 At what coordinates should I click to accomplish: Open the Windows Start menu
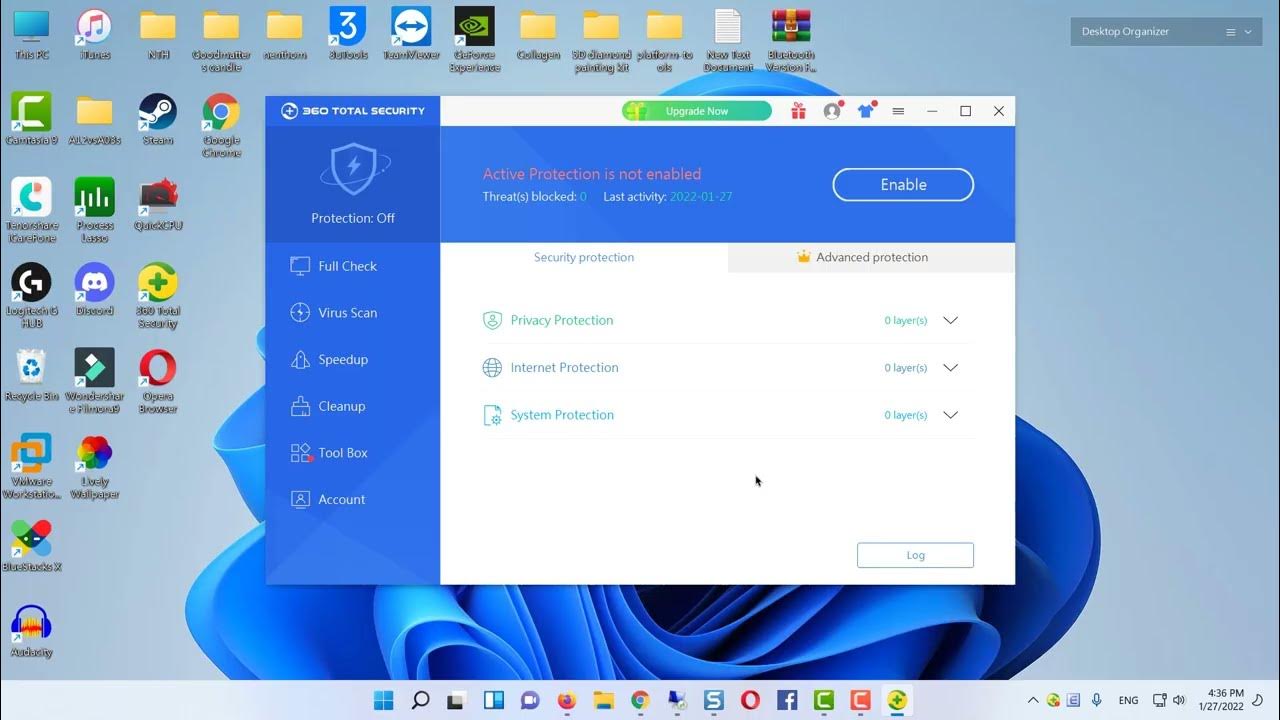(384, 700)
